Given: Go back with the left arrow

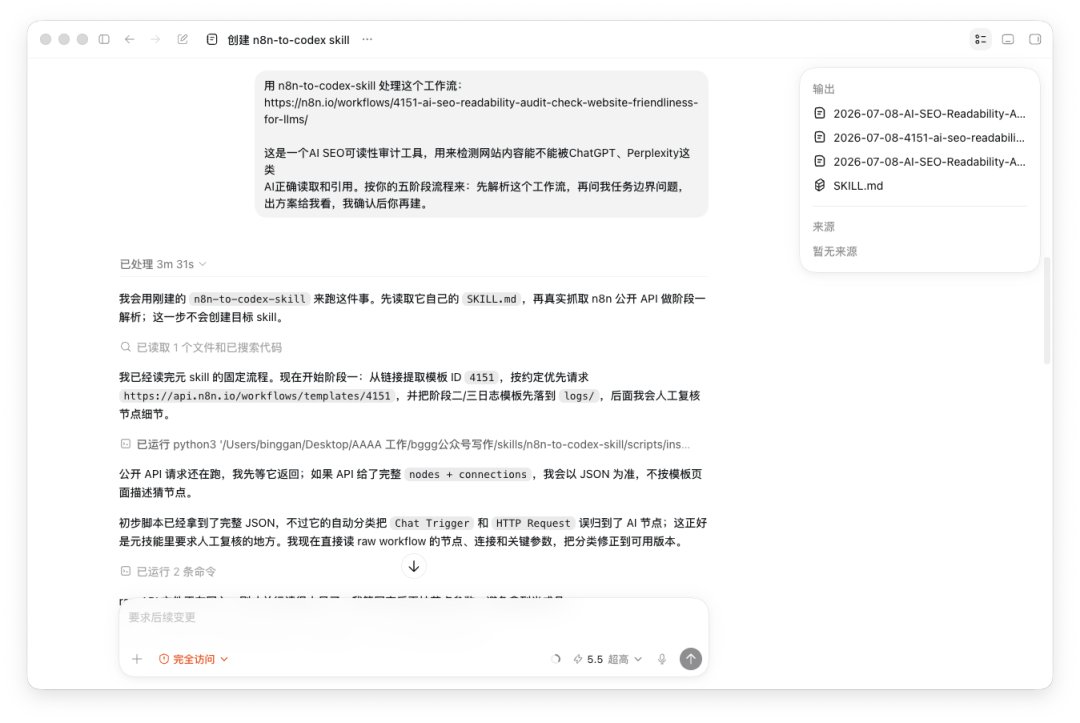Looking at the screenshot, I should pyautogui.click(x=129, y=39).
